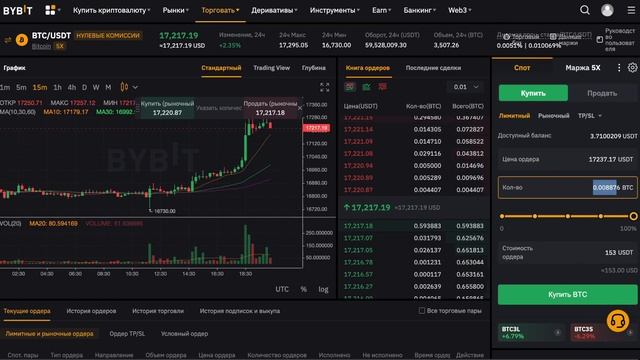Select the 5m timeframe
The width and height of the screenshot is (640, 360).
[x=21, y=87]
